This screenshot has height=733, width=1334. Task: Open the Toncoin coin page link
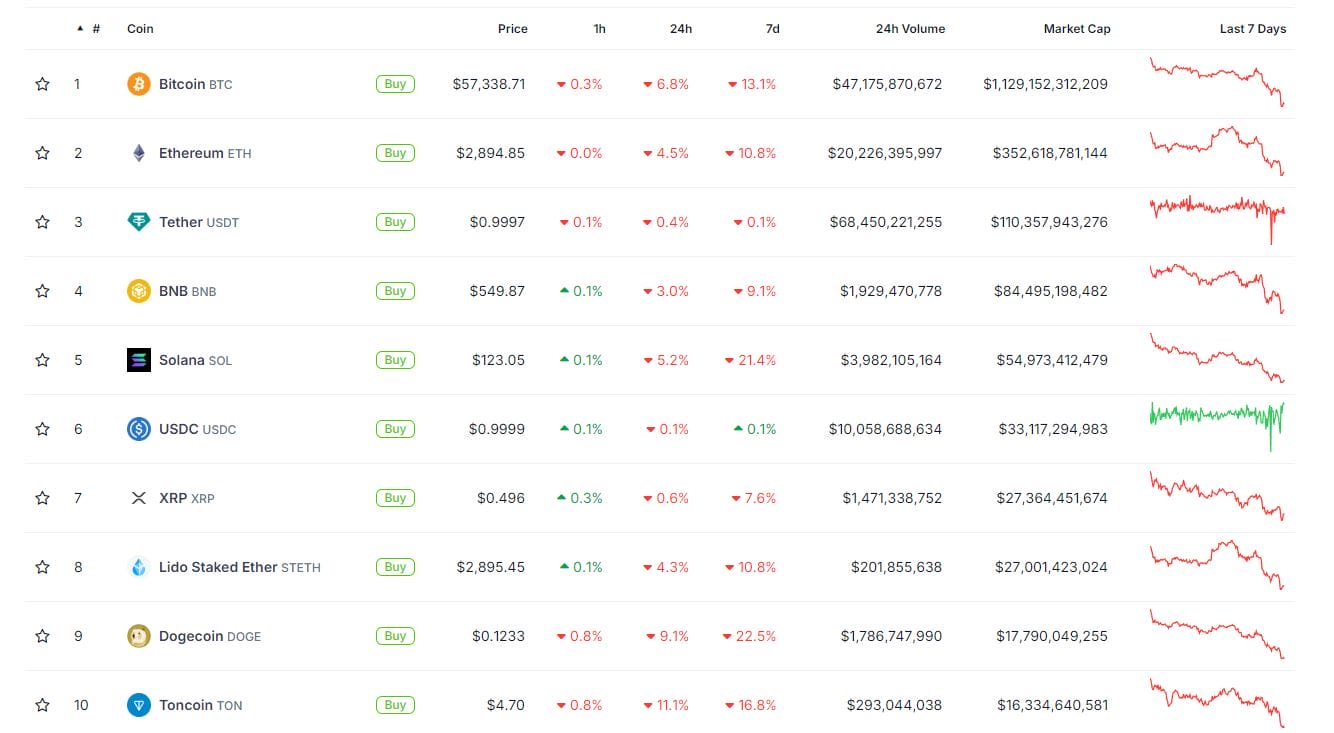200,705
